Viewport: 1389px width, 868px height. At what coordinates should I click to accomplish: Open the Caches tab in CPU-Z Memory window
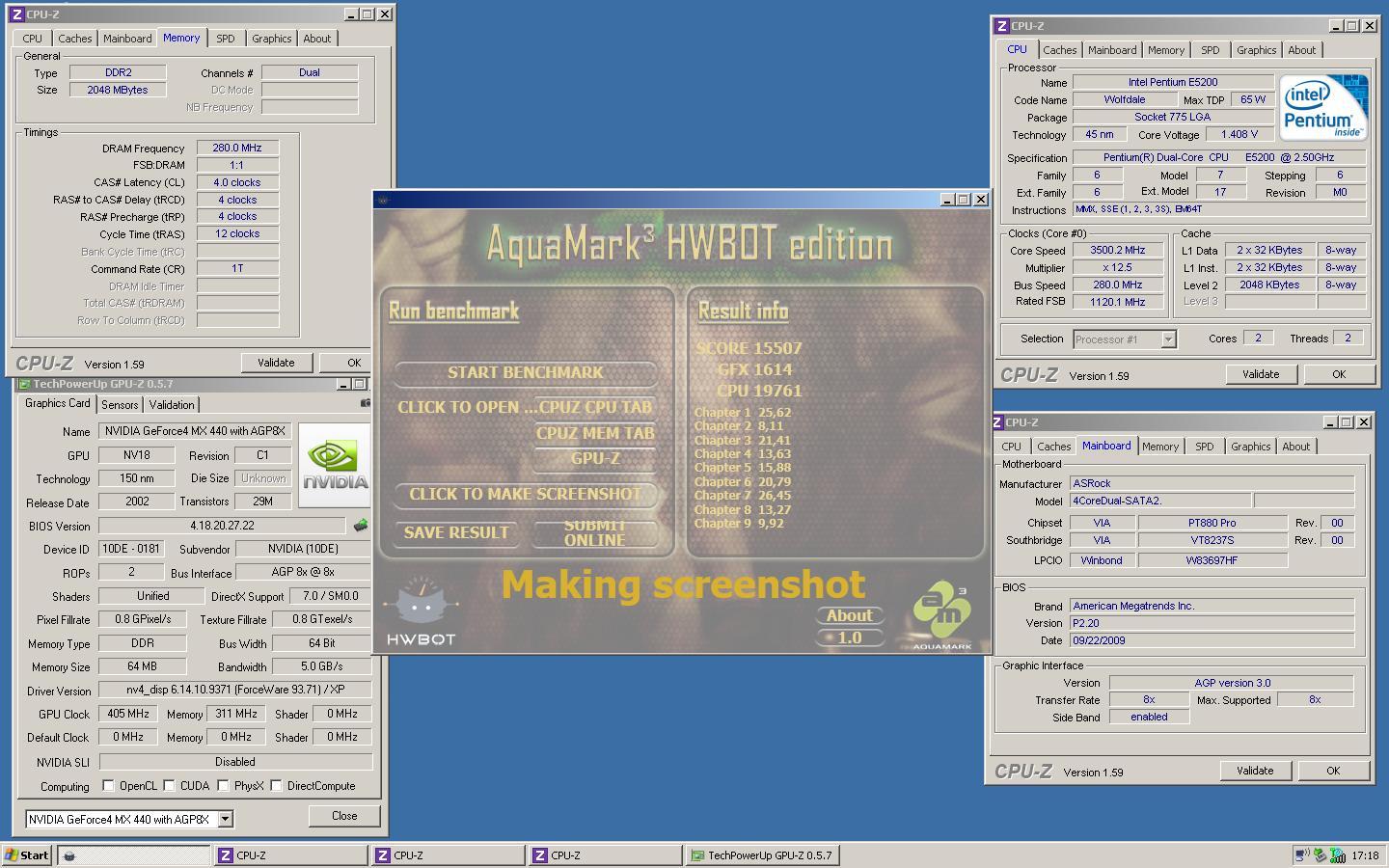[x=74, y=39]
